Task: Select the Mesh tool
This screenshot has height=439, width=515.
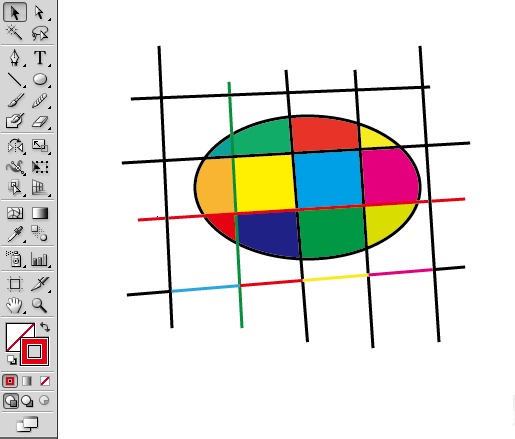Action: (15, 213)
